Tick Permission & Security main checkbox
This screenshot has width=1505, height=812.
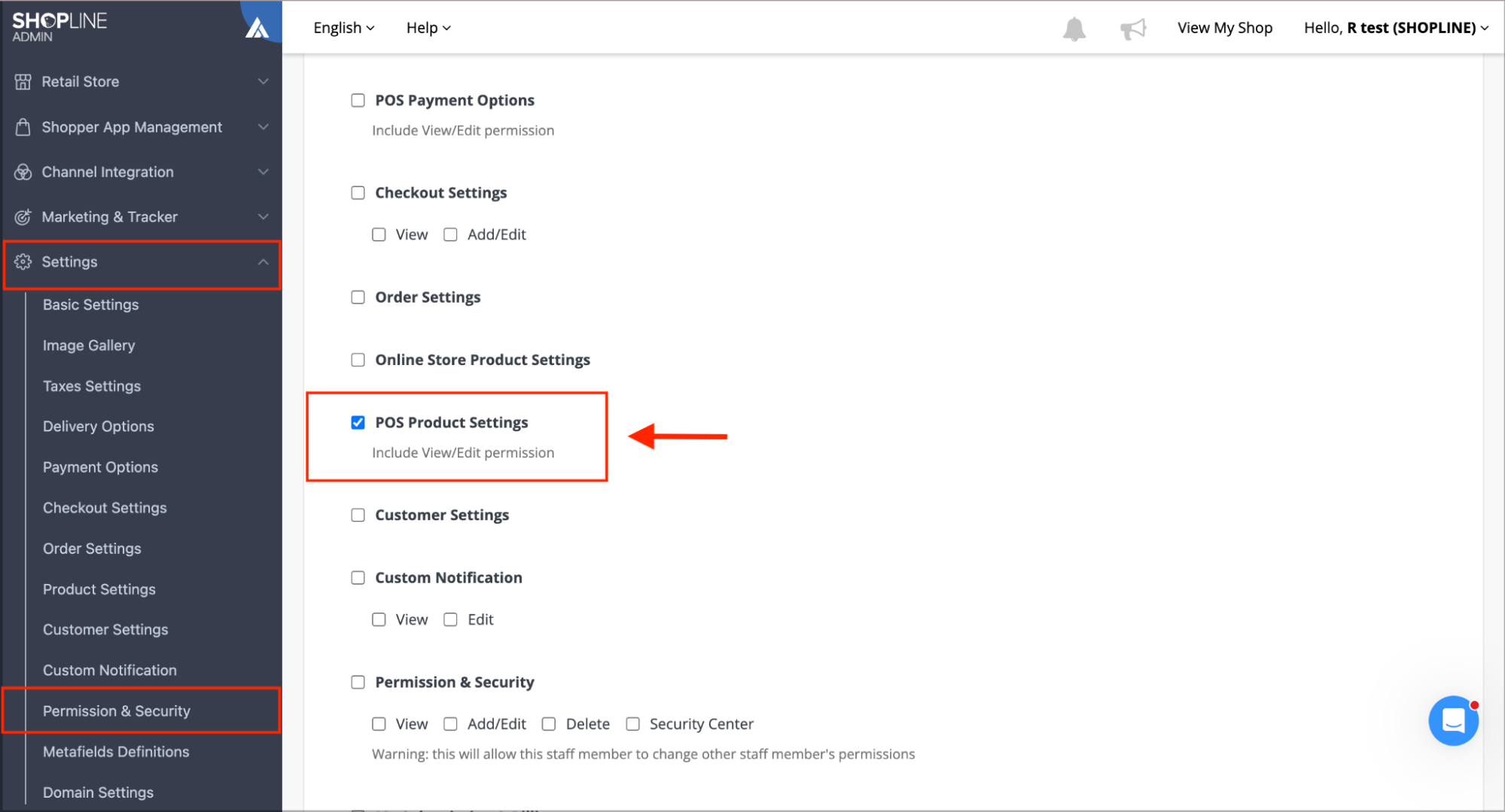pos(358,682)
